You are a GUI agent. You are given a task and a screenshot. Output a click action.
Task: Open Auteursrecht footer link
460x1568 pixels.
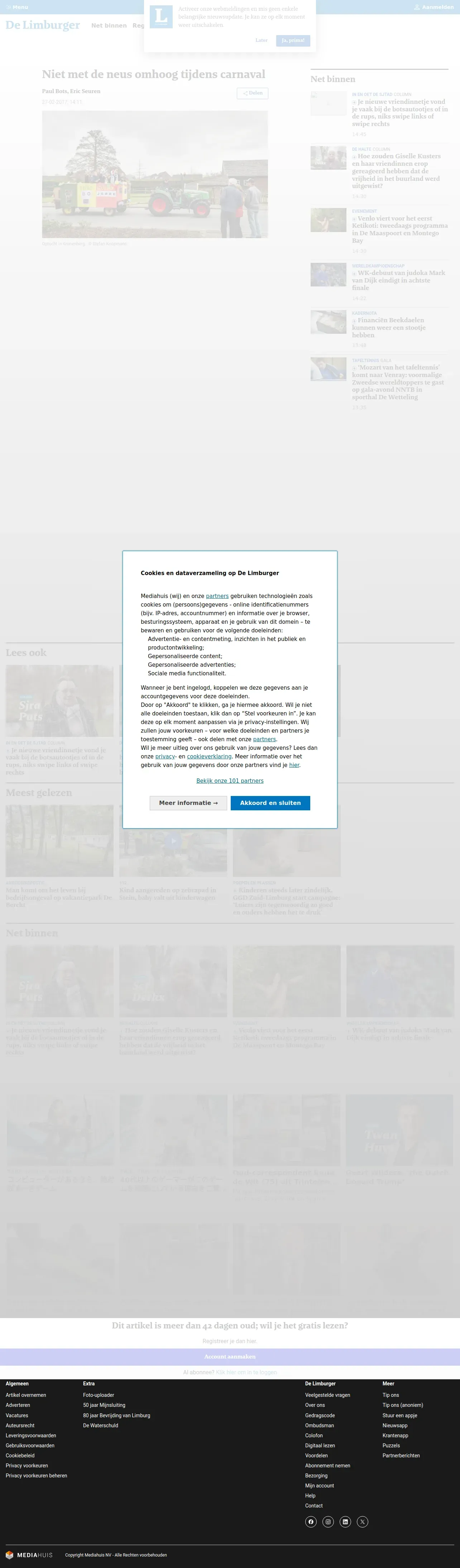(20, 1425)
